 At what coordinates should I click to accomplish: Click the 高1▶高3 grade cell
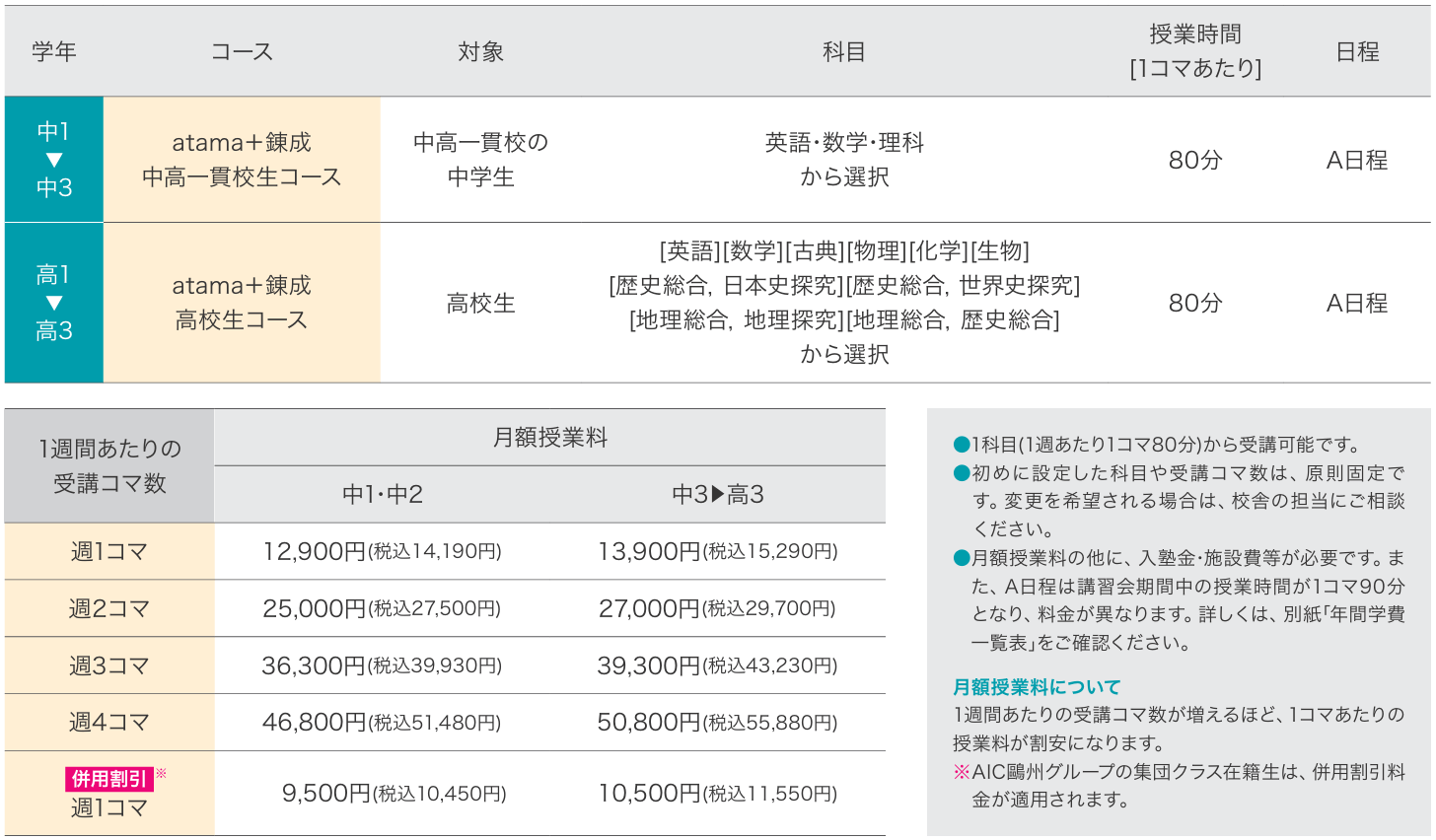(x=53, y=302)
